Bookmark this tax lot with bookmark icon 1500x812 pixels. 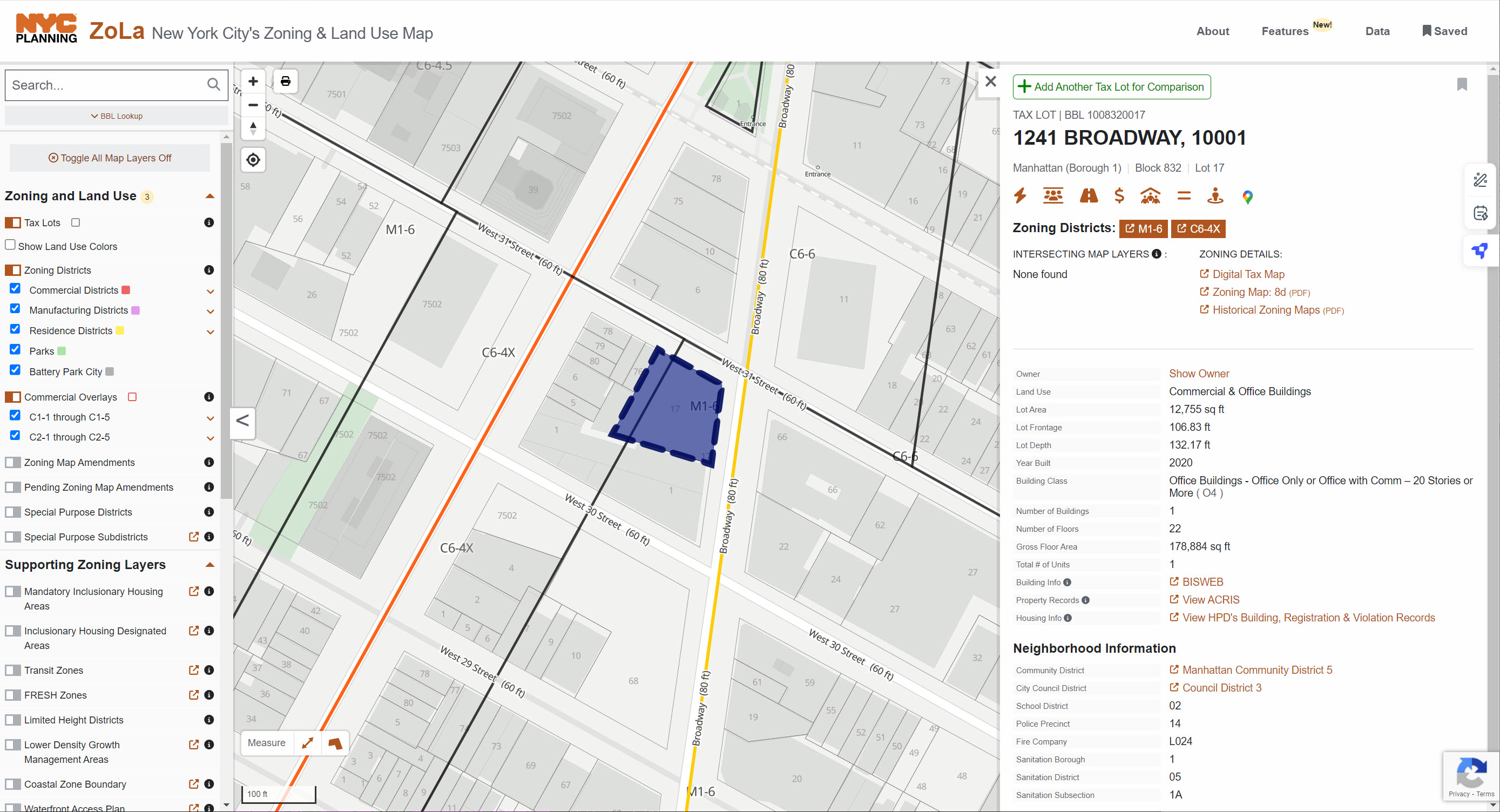coord(1462,85)
